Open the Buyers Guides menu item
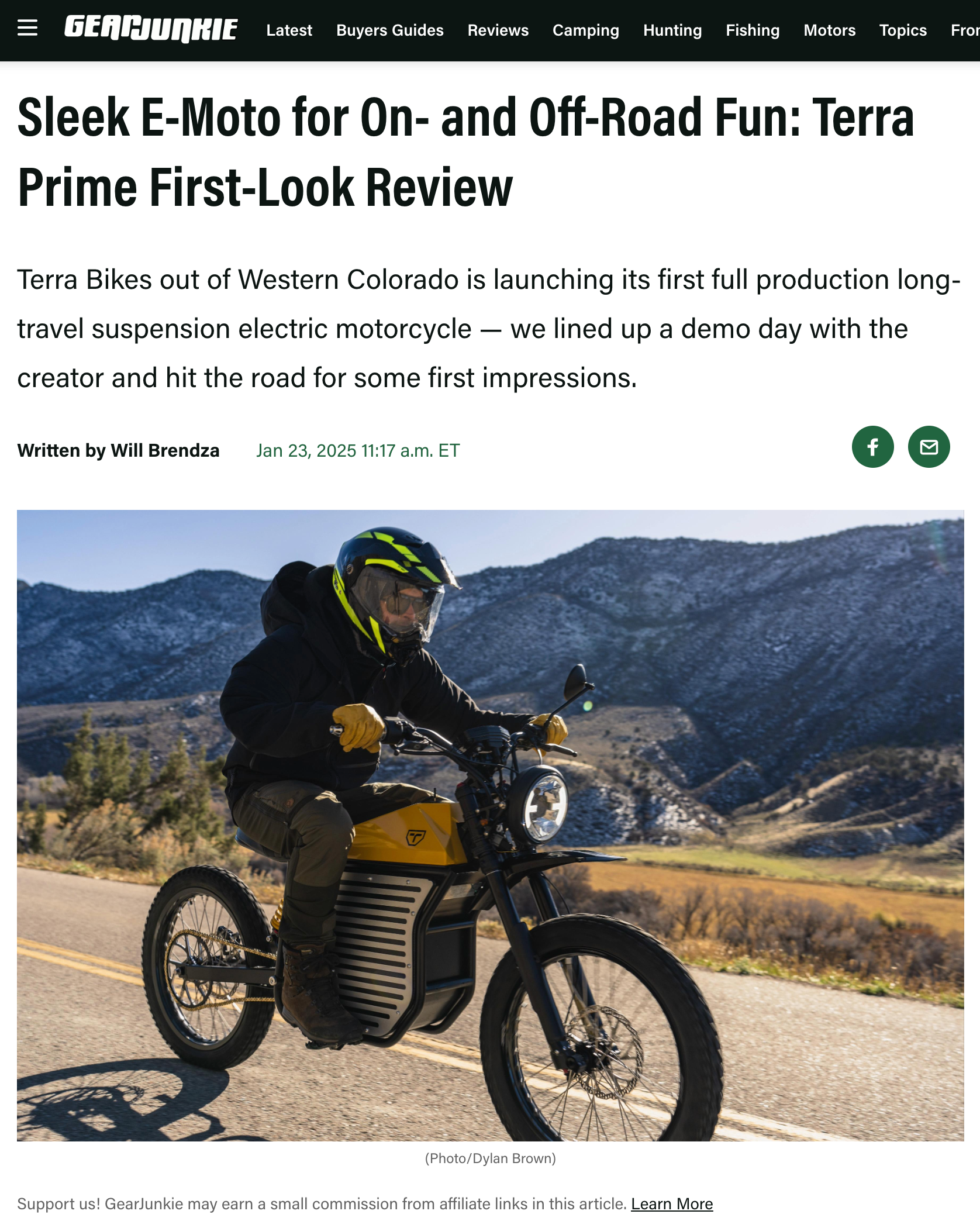The image size is (980, 1228). click(390, 30)
